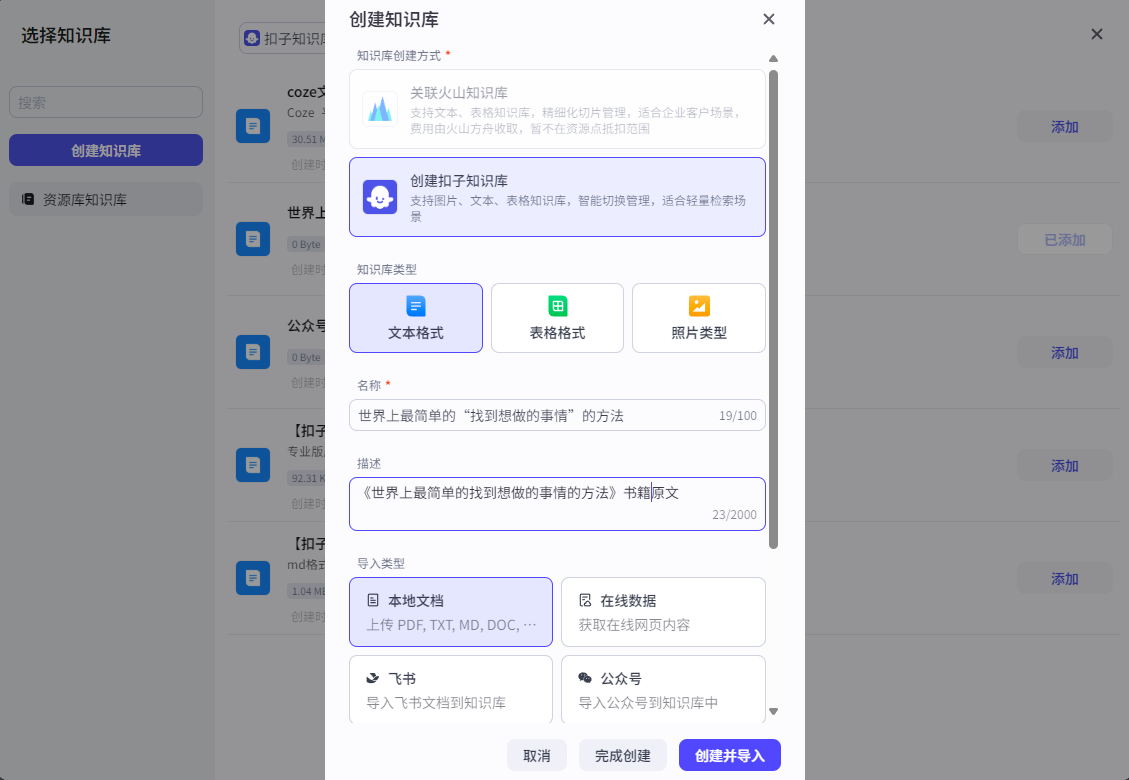Select 表格格式 knowledge base type
Image resolution: width=1129 pixels, height=780 pixels.
557,318
